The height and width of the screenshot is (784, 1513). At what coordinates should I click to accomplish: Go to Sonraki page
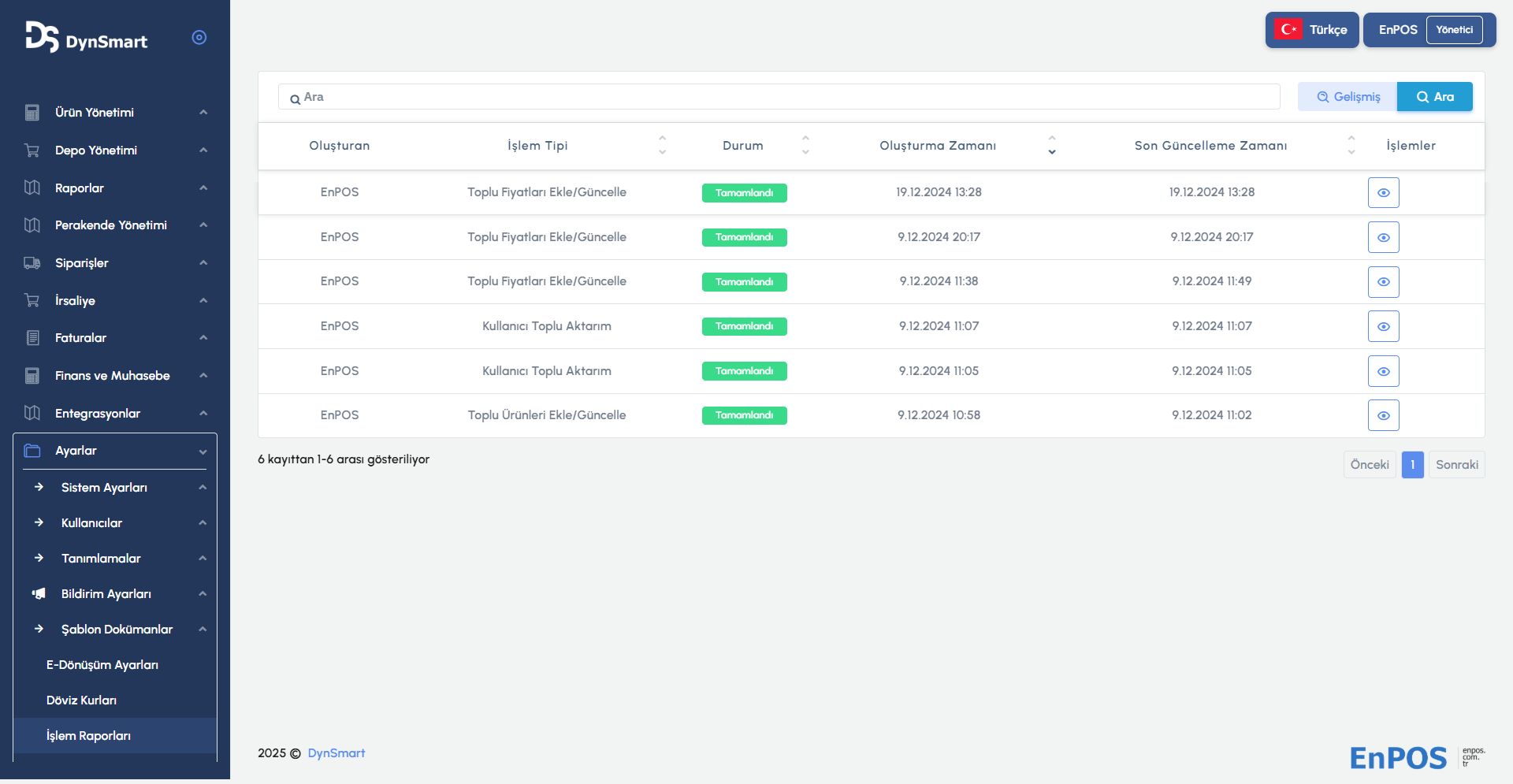tap(1456, 465)
